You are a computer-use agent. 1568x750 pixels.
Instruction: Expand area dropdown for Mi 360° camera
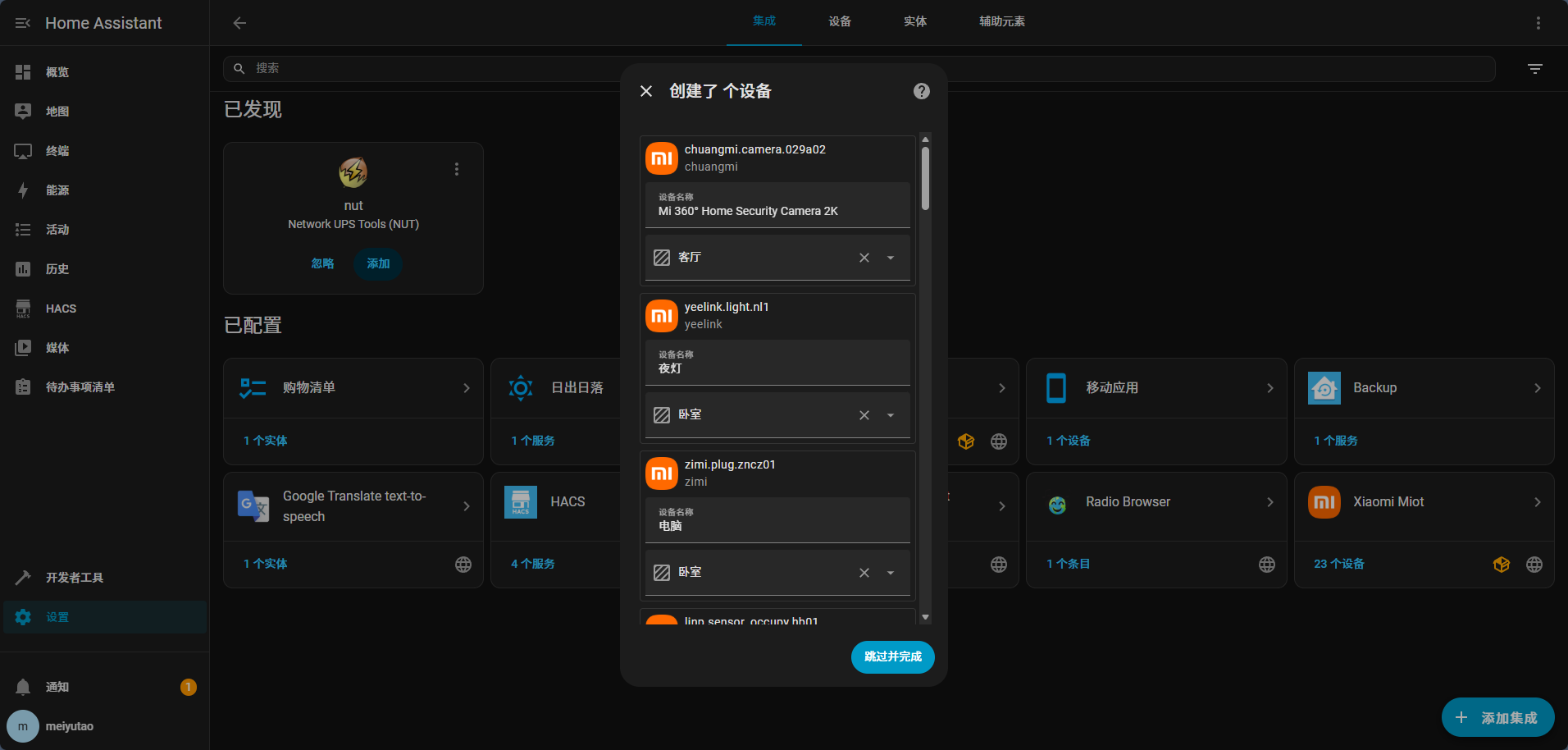click(x=891, y=258)
